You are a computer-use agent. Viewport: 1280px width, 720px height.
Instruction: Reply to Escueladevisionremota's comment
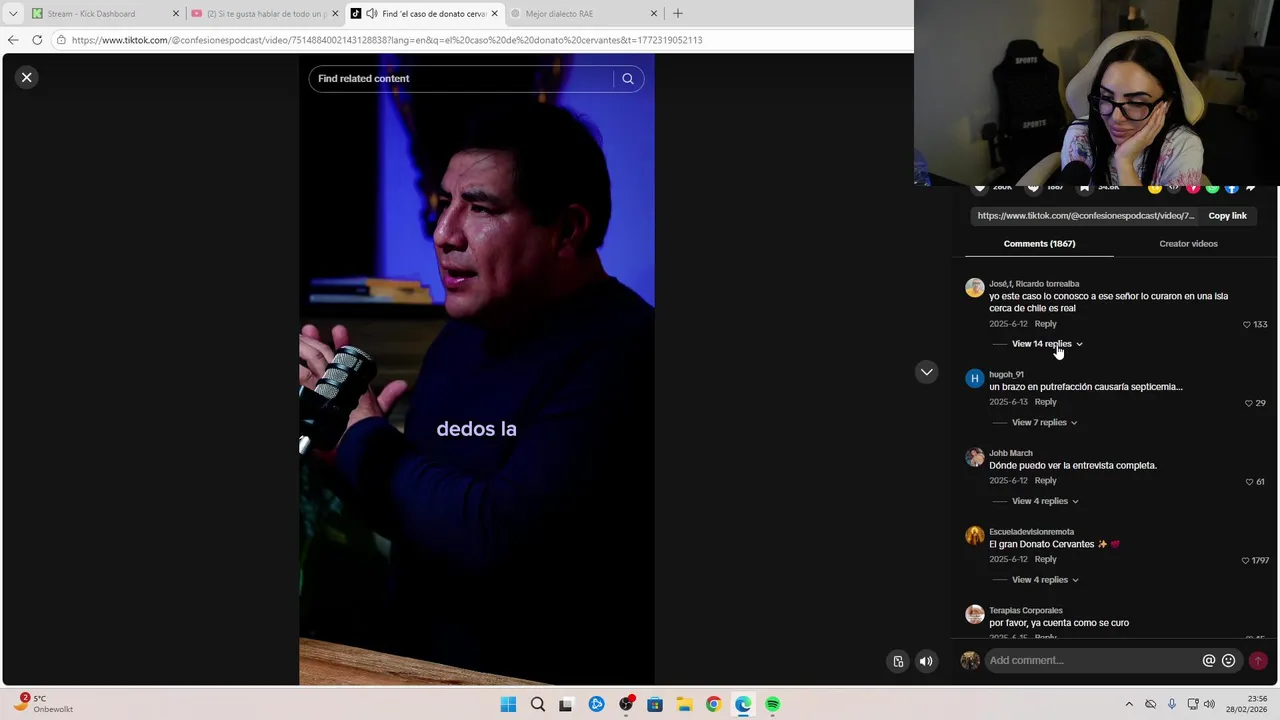pos(1045,559)
